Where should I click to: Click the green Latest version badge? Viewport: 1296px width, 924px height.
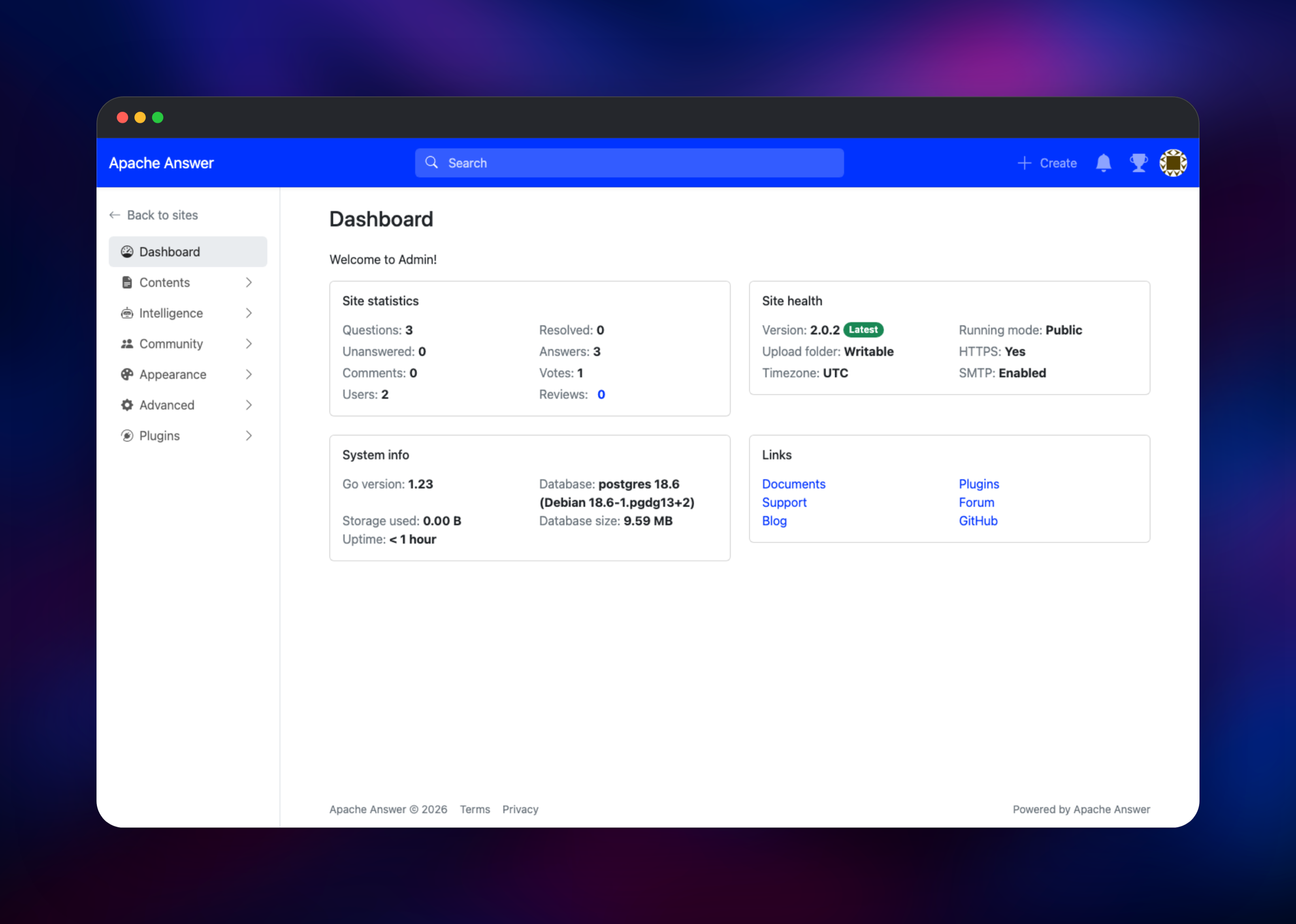pos(863,330)
